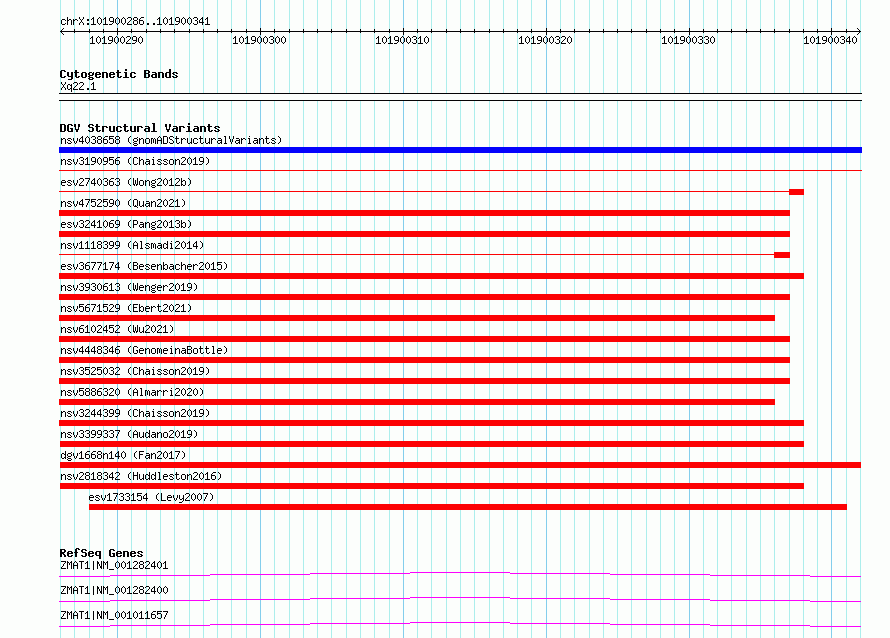Image resolution: width=890 pixels, height=638 pixels.
Task: Click ruler position label 101900340
Action: 830,40
